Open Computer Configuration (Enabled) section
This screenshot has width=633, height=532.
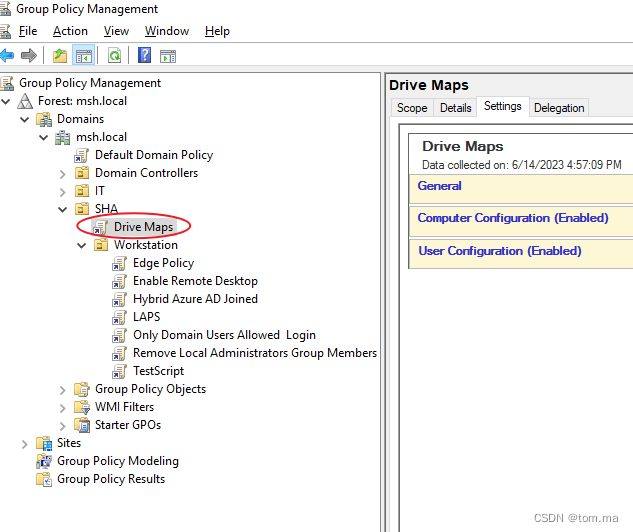(513, 218)
